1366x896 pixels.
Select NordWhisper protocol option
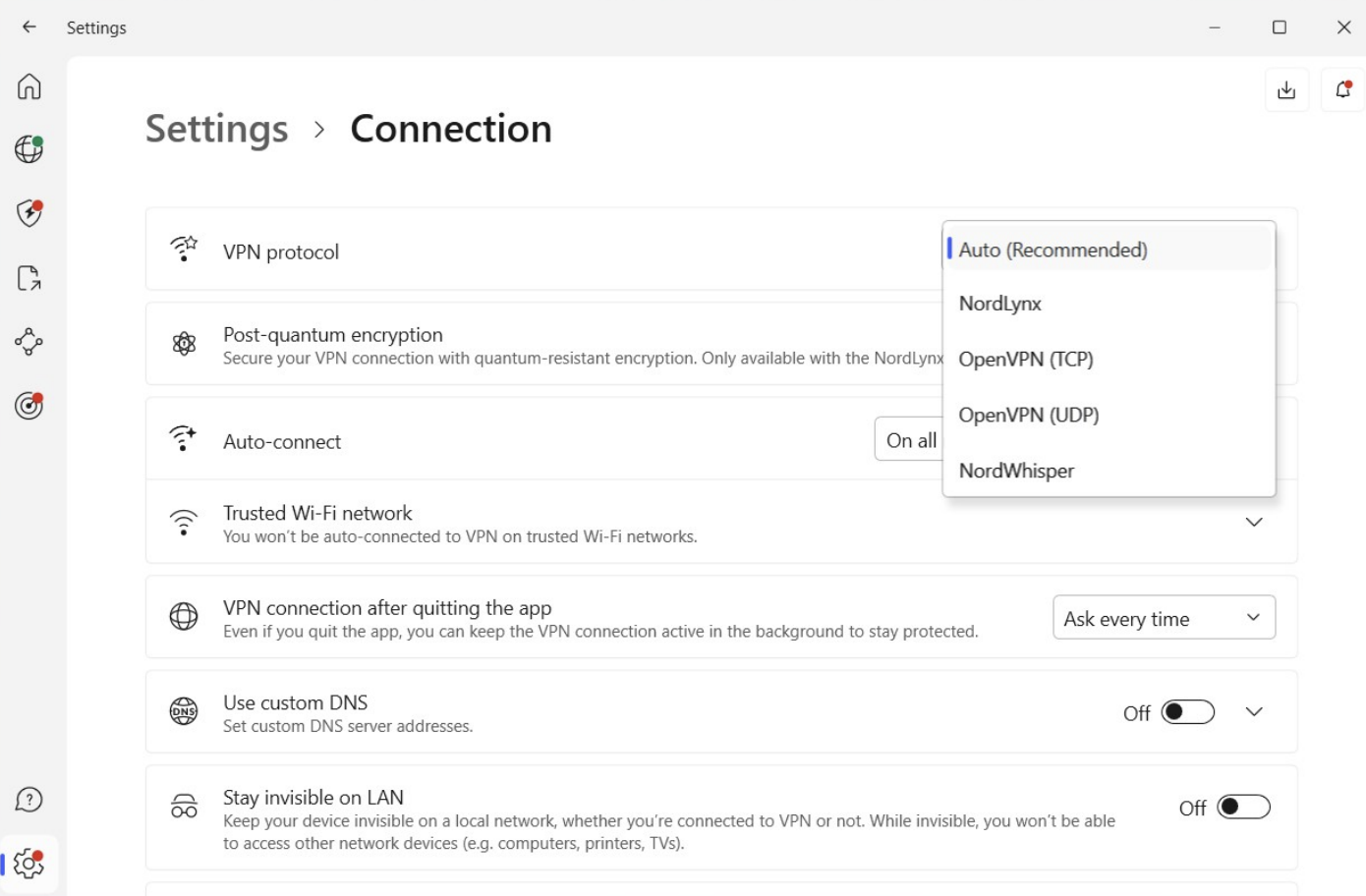click(1109, 471)
